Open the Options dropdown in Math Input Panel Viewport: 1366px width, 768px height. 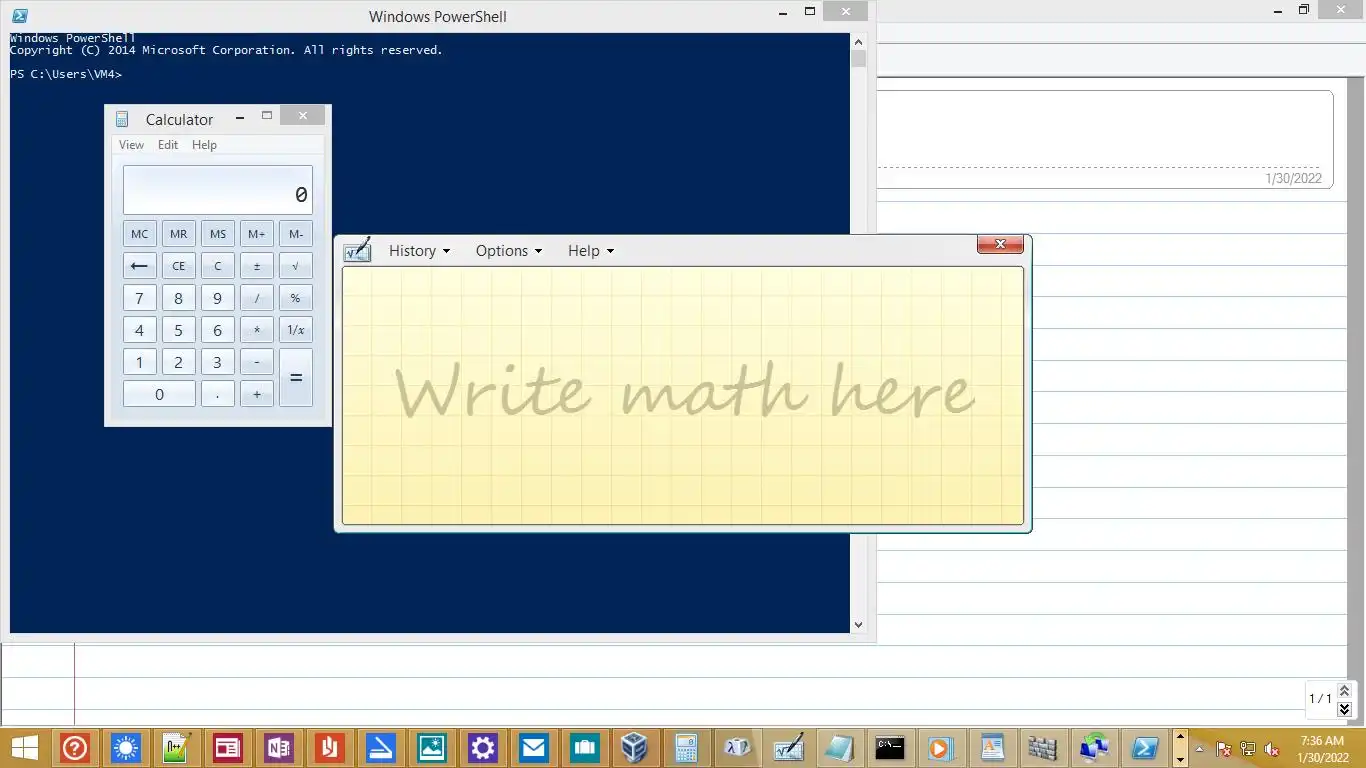coord(508,251)
